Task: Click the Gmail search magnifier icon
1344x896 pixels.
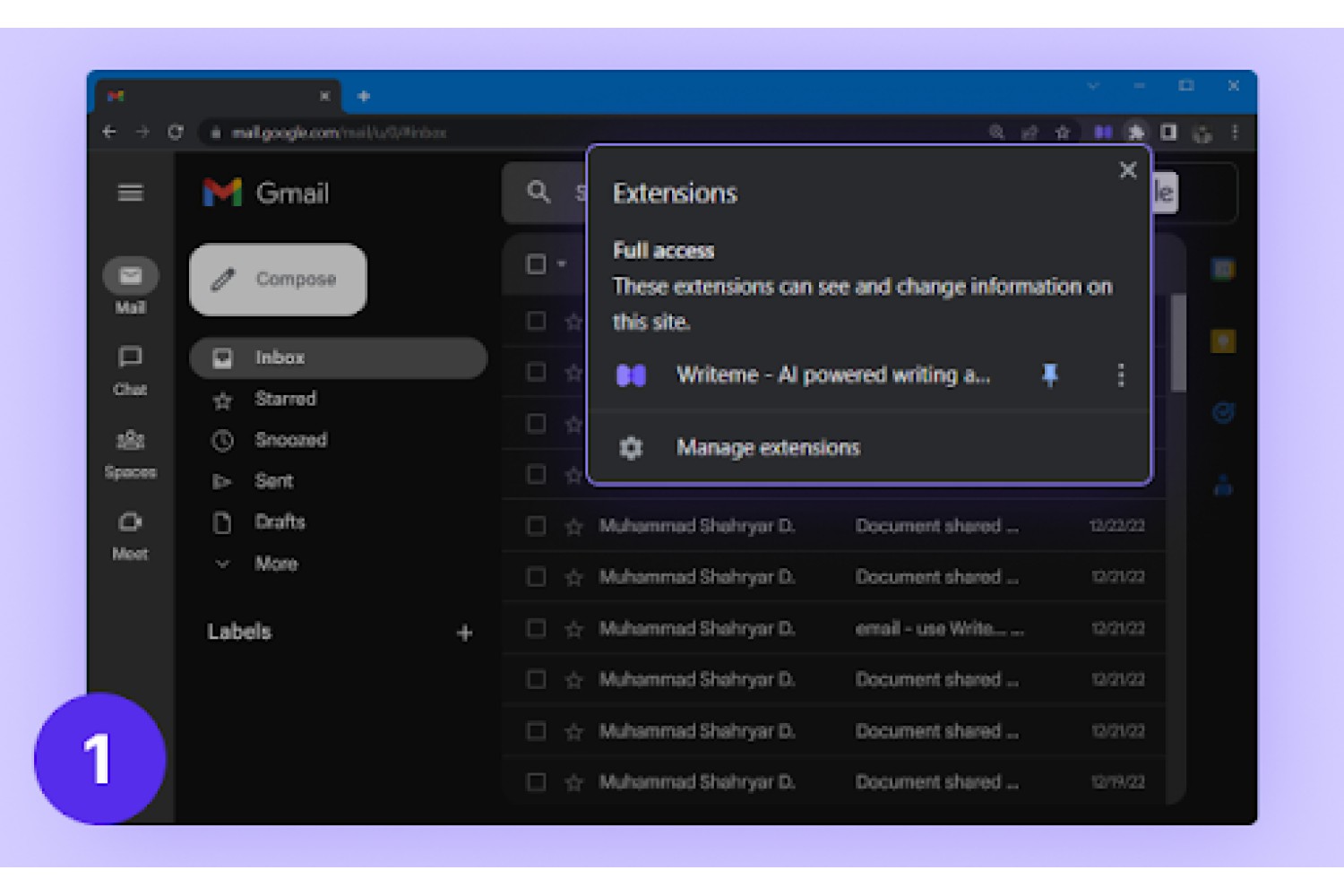Action: coord(538,192)
